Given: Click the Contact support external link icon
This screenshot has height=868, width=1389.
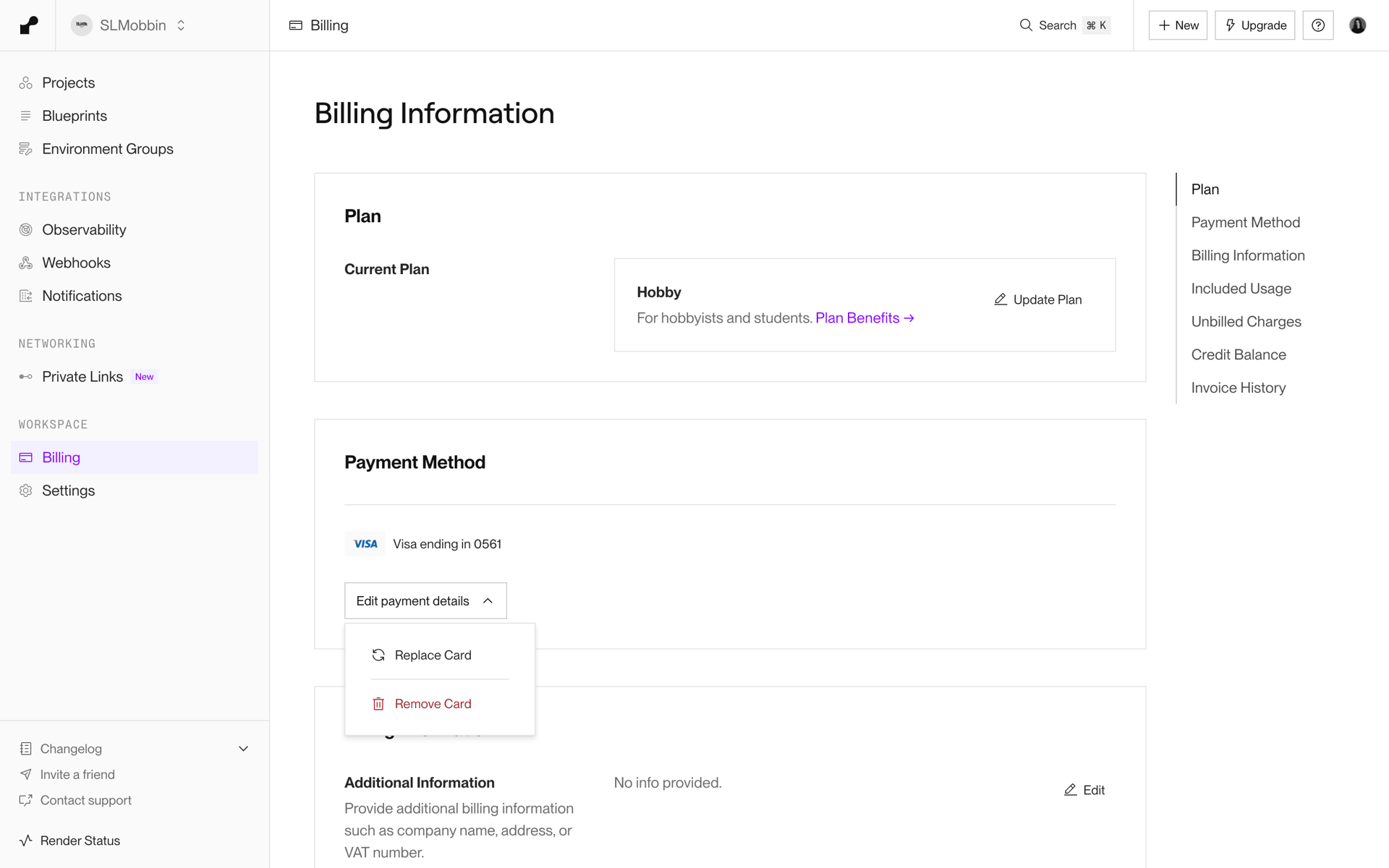Looking at the screenshot, I should (x=26, y=800).
